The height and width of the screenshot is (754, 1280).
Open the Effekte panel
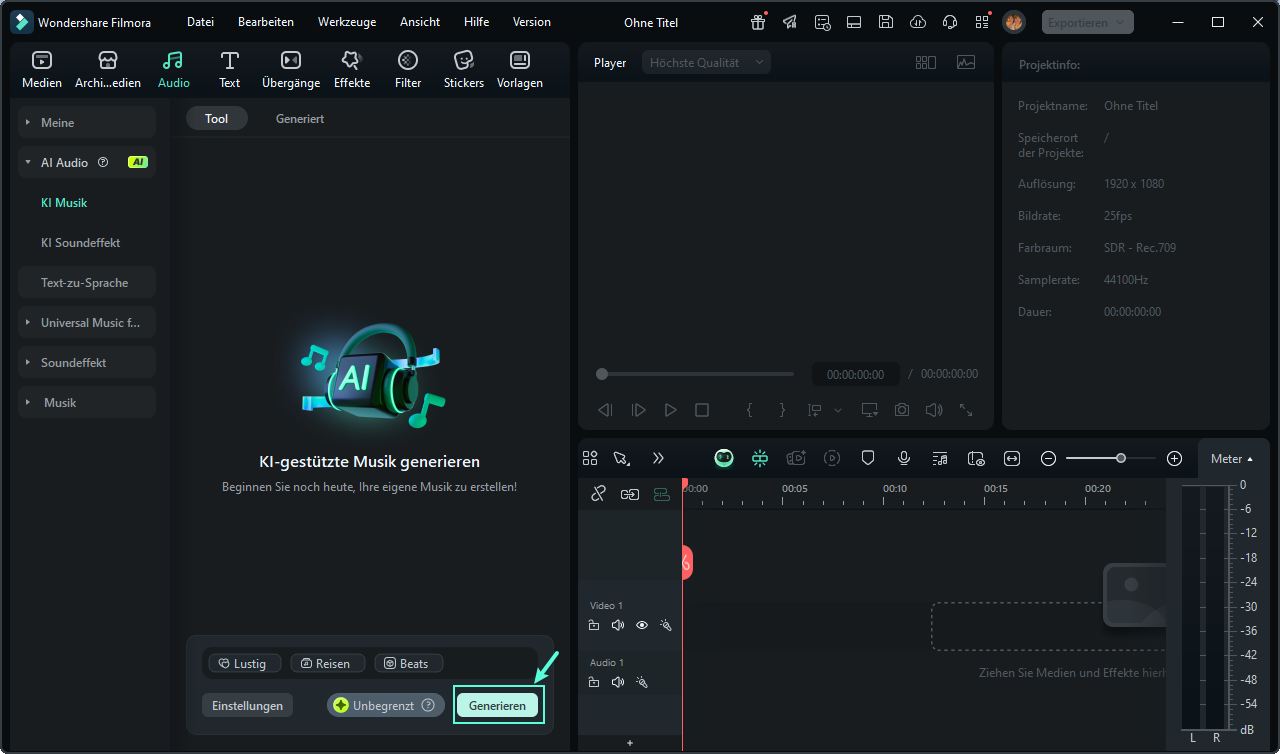(352, 70)
